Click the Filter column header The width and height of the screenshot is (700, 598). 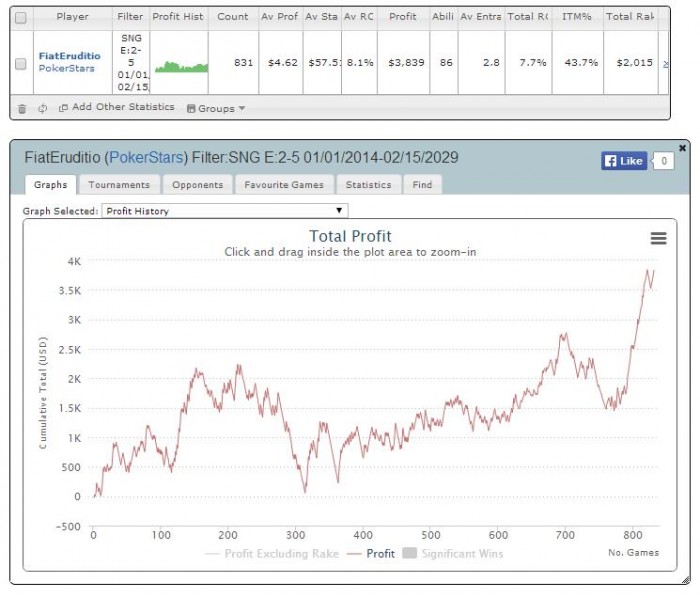(x=130, y=17)
